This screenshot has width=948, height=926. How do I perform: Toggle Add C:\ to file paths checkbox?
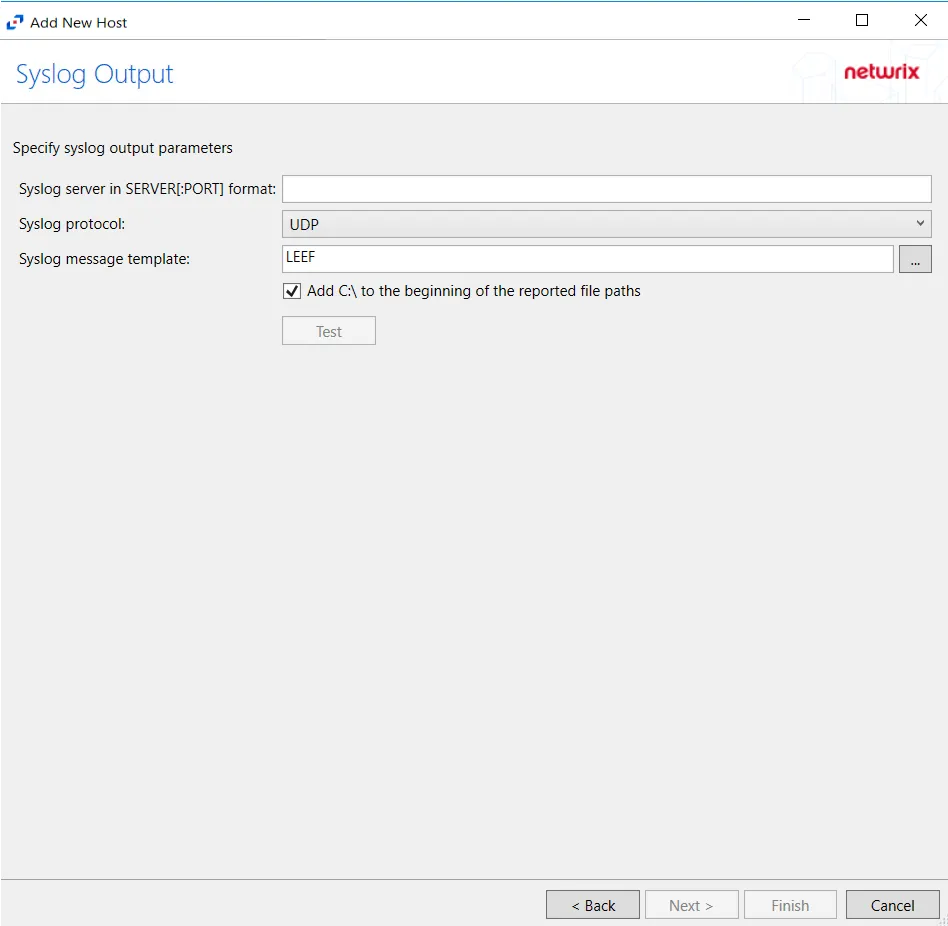(292, 291)
